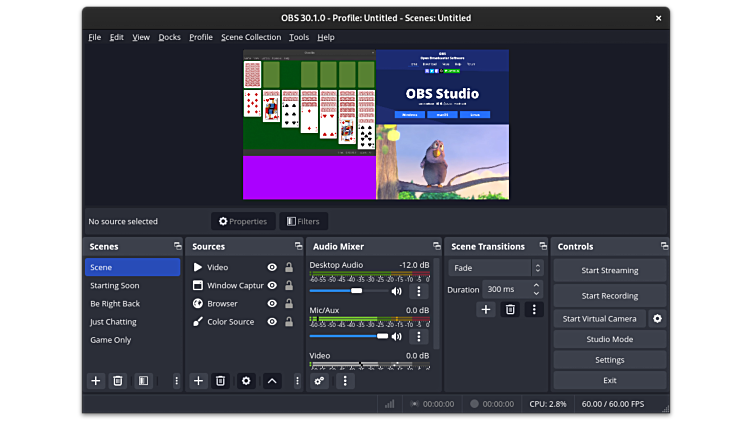Open virtual camera settings gear icon
Viewport: 752px width, 423px height.
point(657,319)
